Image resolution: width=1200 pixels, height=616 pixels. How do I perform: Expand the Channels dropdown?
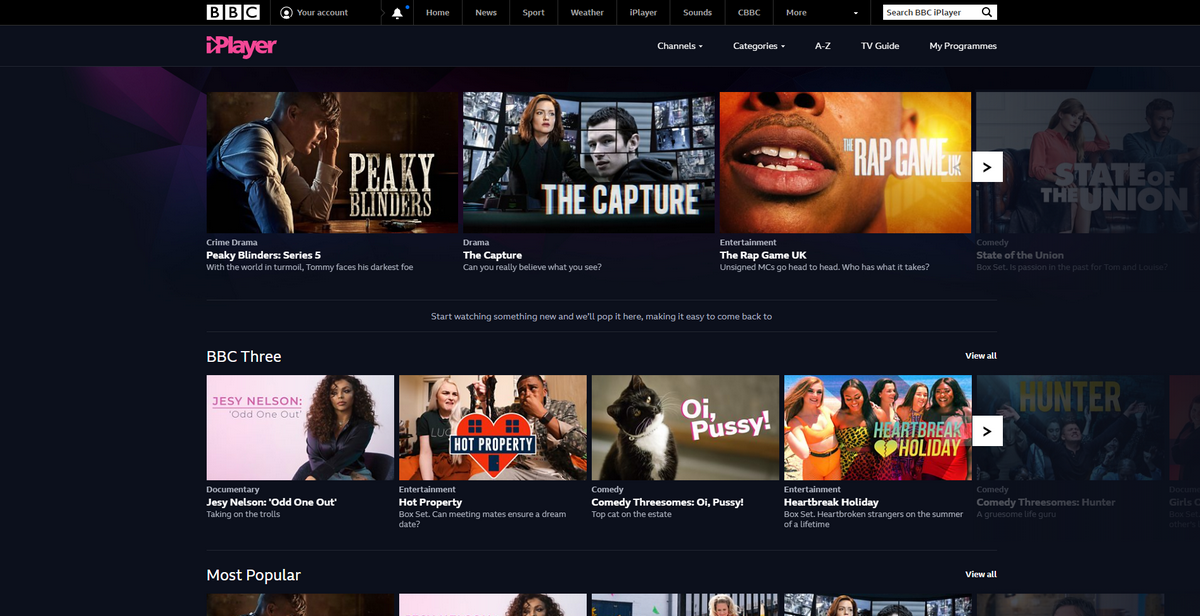(680, 46)
